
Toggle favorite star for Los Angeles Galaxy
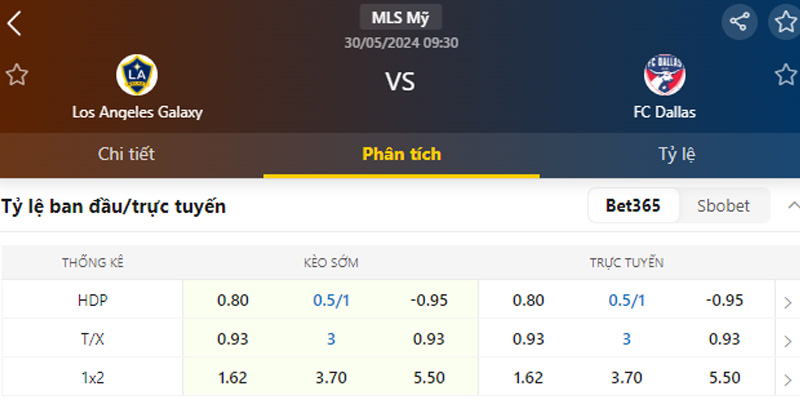[x=16, y=74]
